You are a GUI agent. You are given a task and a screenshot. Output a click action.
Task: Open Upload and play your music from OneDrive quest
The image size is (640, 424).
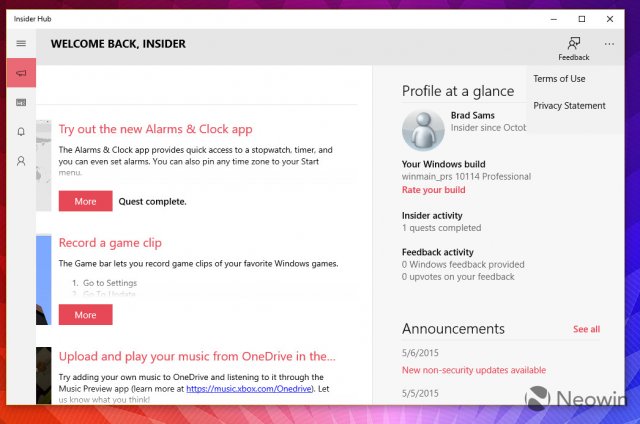[197, 356]
